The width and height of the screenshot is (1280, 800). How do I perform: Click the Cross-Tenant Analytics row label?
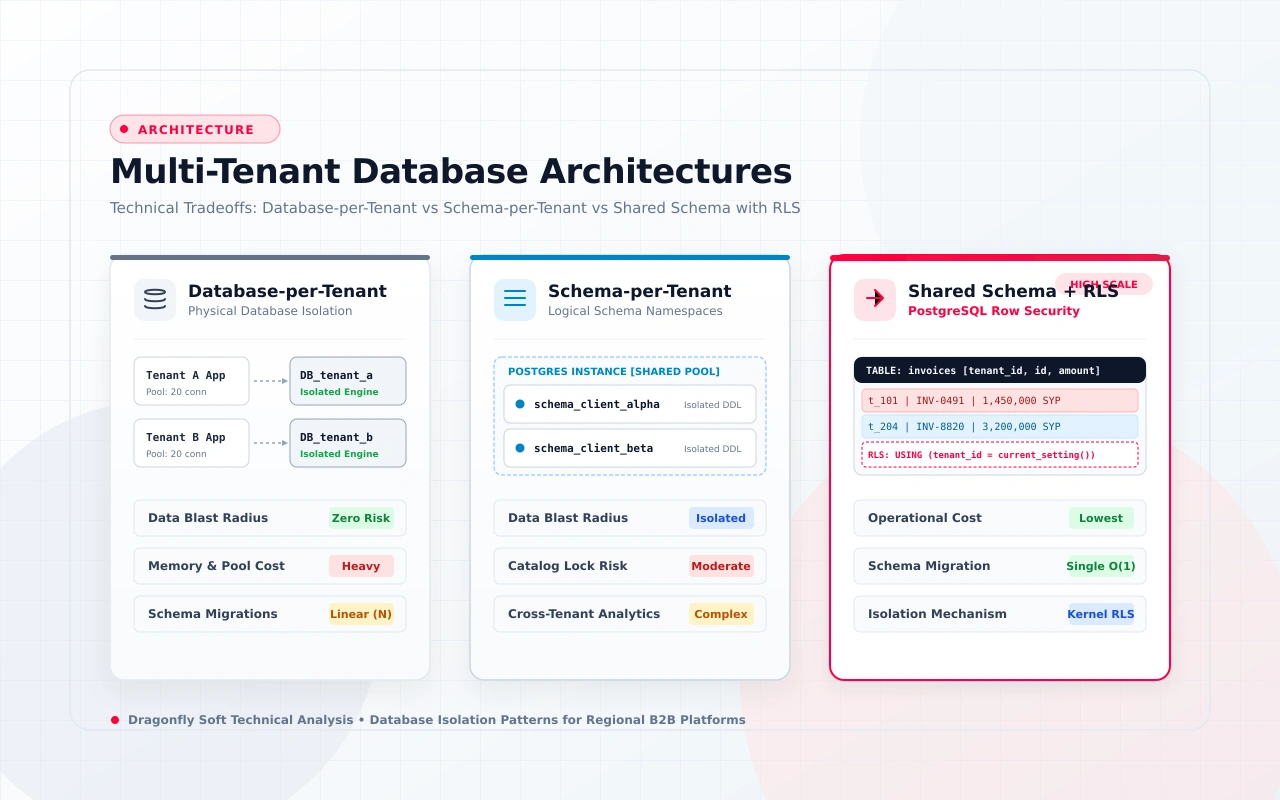coord(584,614)
